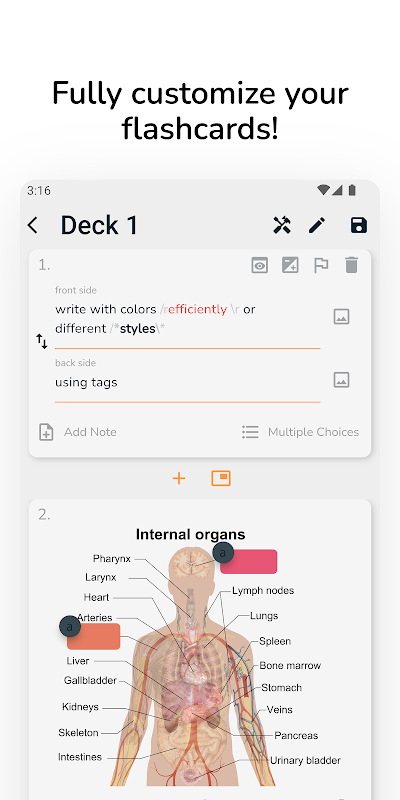Select the pink occlusion box near brain
Image resolution: width=400 pixels, height=800 pixels.
[248, 561]
